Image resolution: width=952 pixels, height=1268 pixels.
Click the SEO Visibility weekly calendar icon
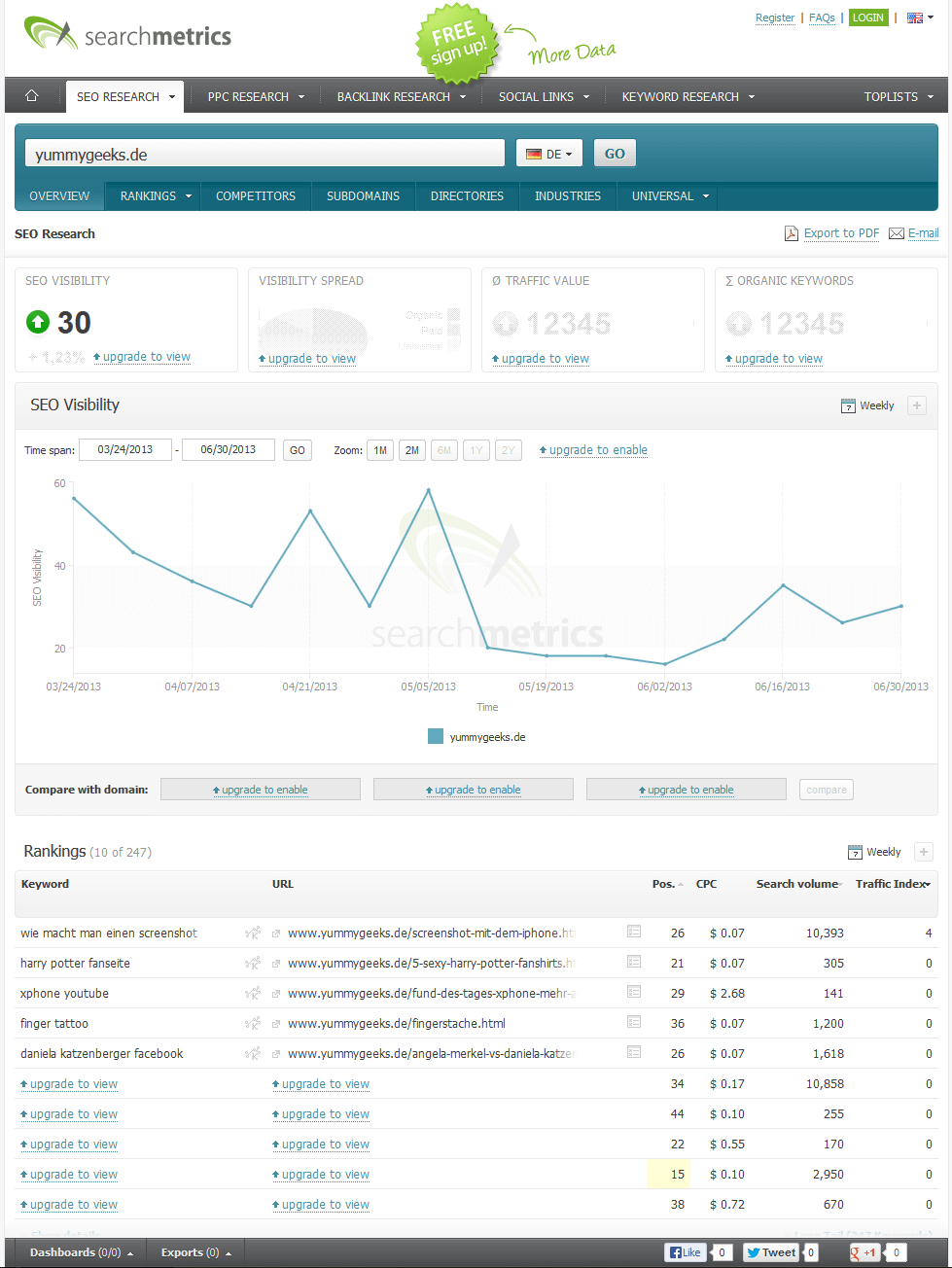(x=848, y=406)
